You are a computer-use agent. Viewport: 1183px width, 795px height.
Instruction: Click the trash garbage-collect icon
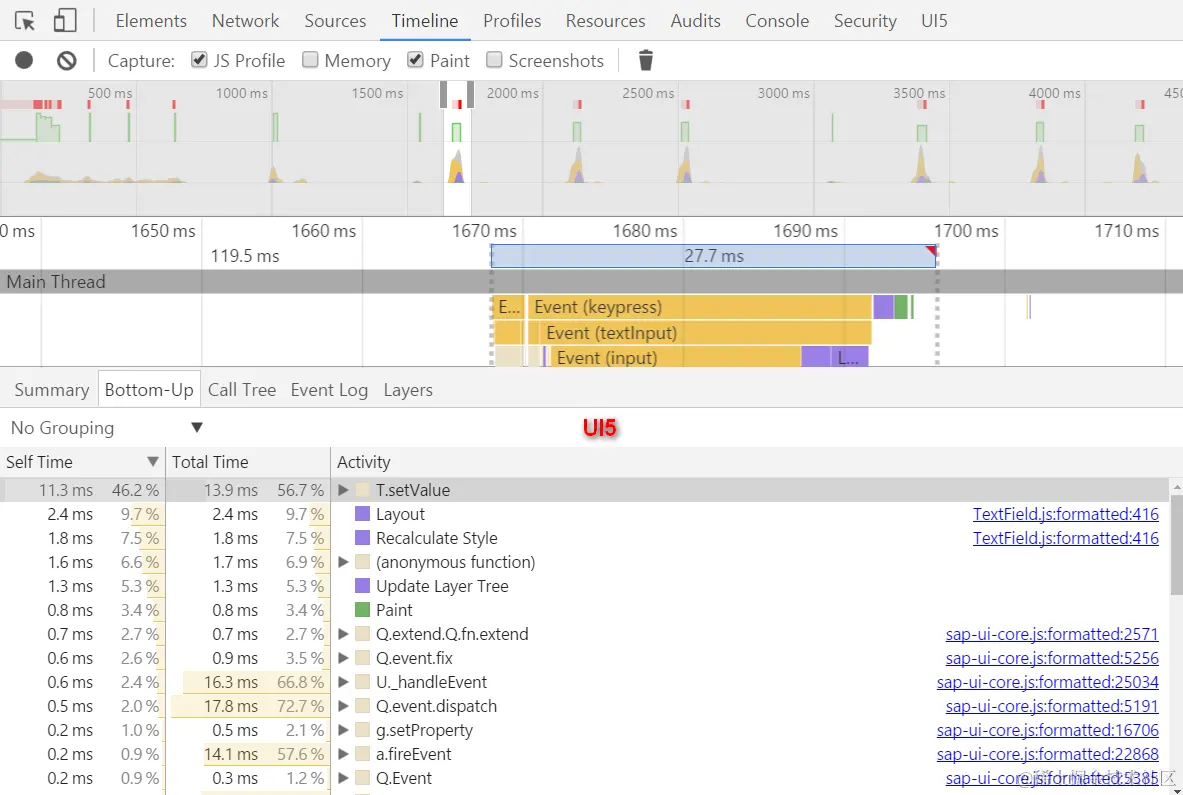tap(645, 60)
